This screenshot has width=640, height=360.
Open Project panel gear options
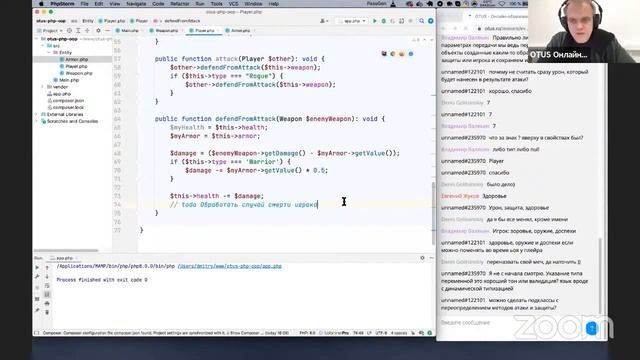(x=98, y=31)
